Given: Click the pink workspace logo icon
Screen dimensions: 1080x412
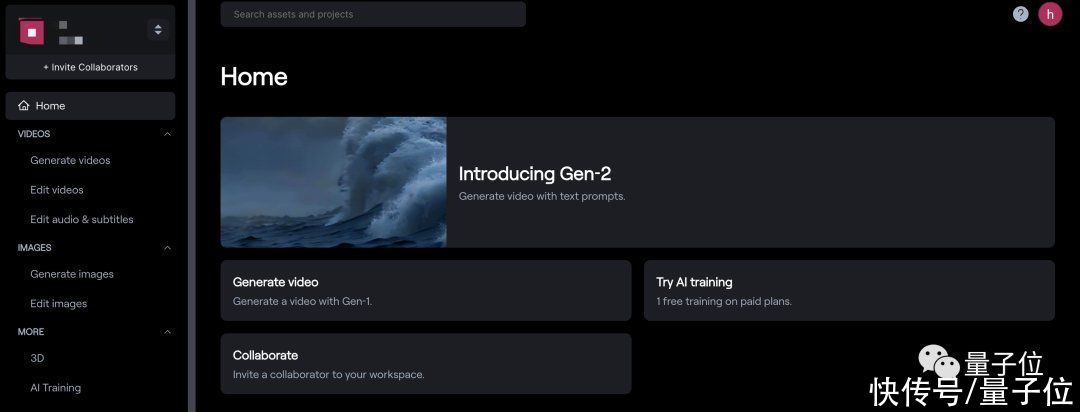Looking at the screenshot, I should click(31, 32).
